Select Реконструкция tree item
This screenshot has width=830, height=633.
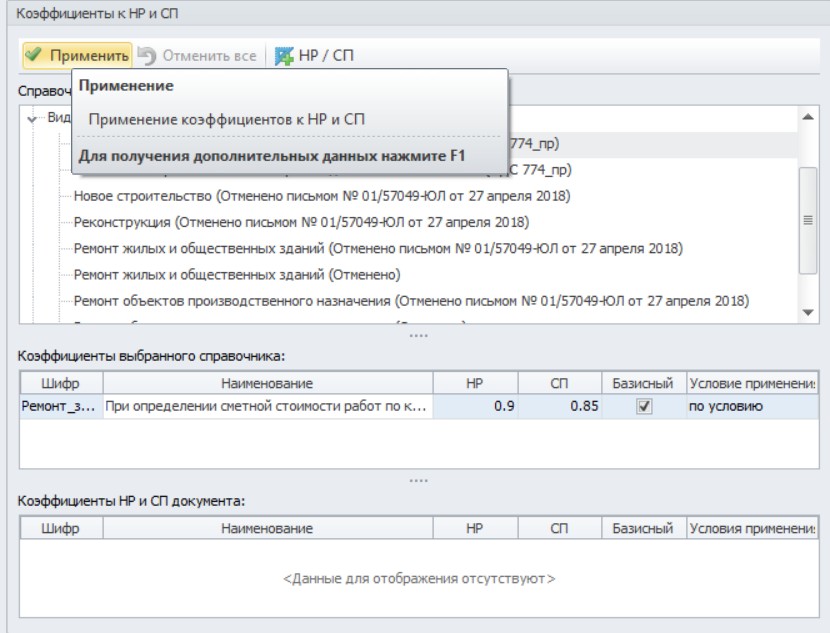pyautogui.click(x=301, y=222)
